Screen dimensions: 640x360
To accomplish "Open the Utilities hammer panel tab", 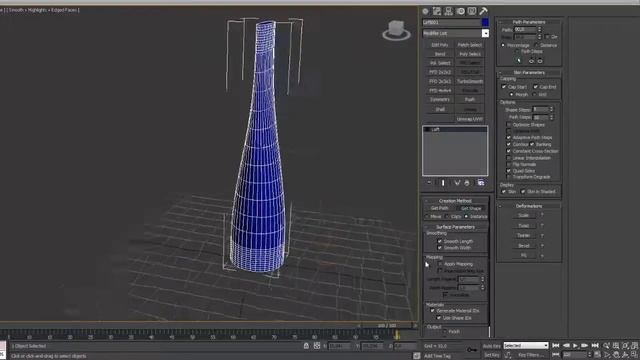I will point(483,11).
